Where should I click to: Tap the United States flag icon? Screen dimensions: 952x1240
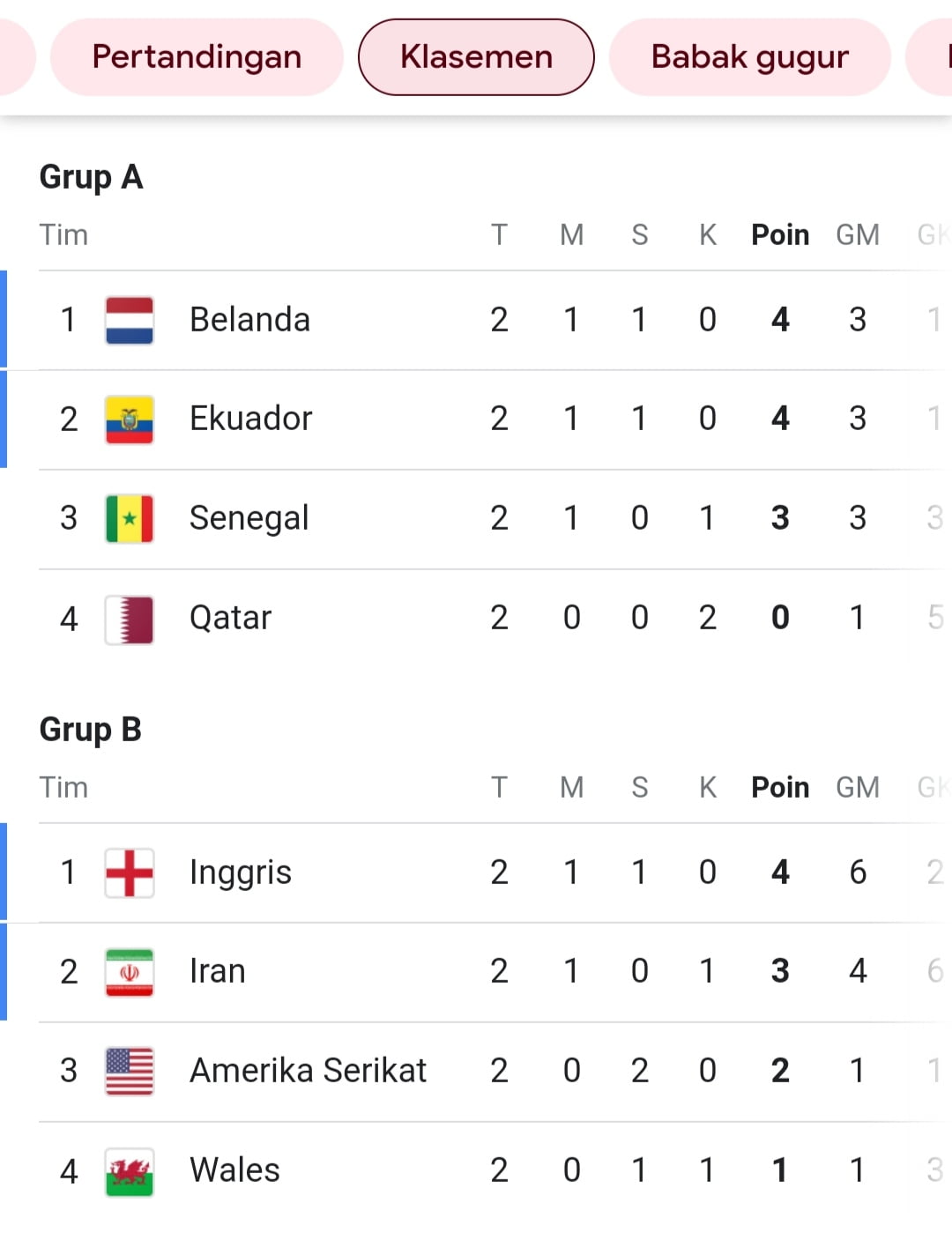tap(130, 1071)
